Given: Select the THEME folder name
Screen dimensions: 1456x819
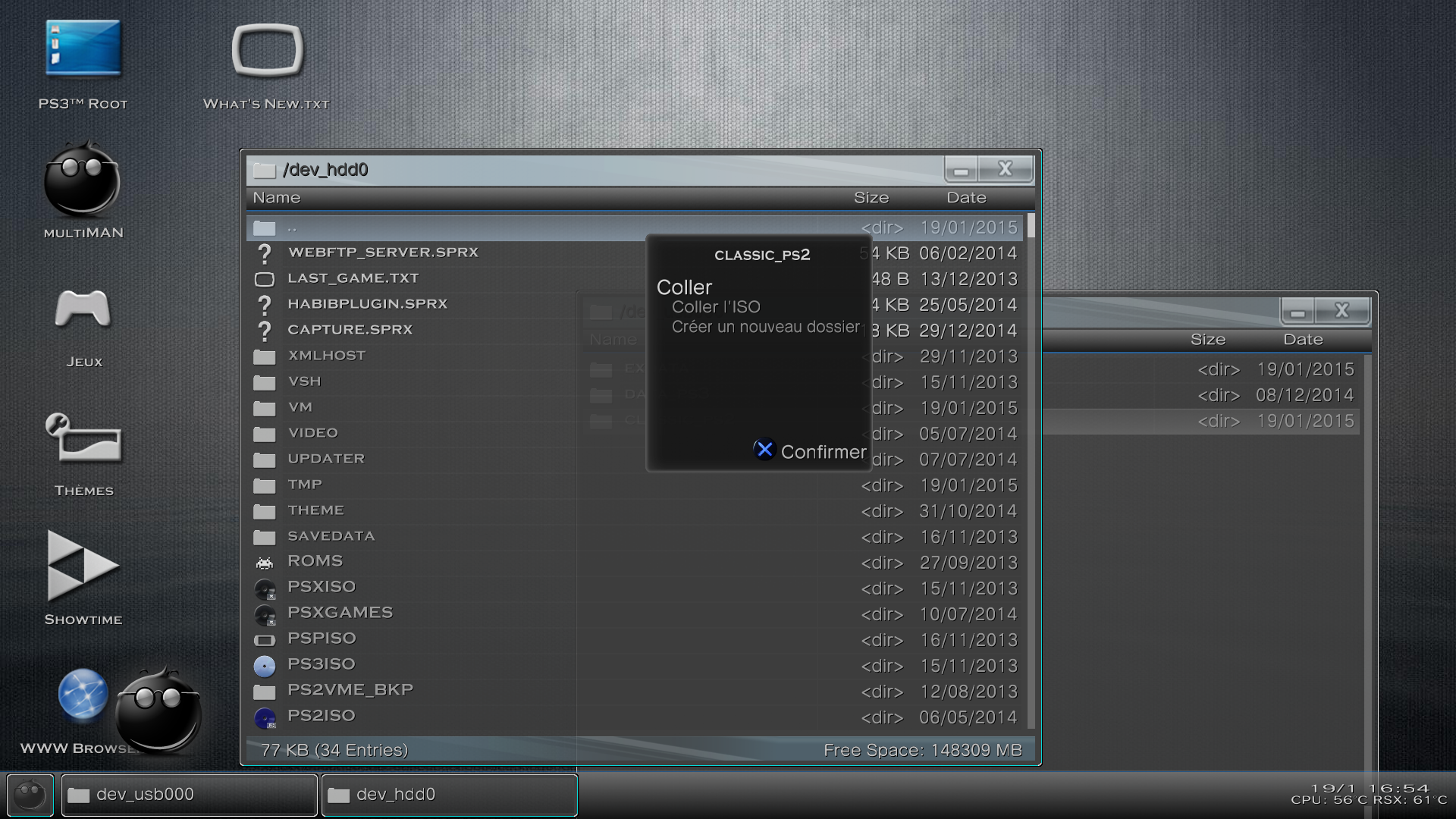Looking at the screenshot, I should (316, 510).
